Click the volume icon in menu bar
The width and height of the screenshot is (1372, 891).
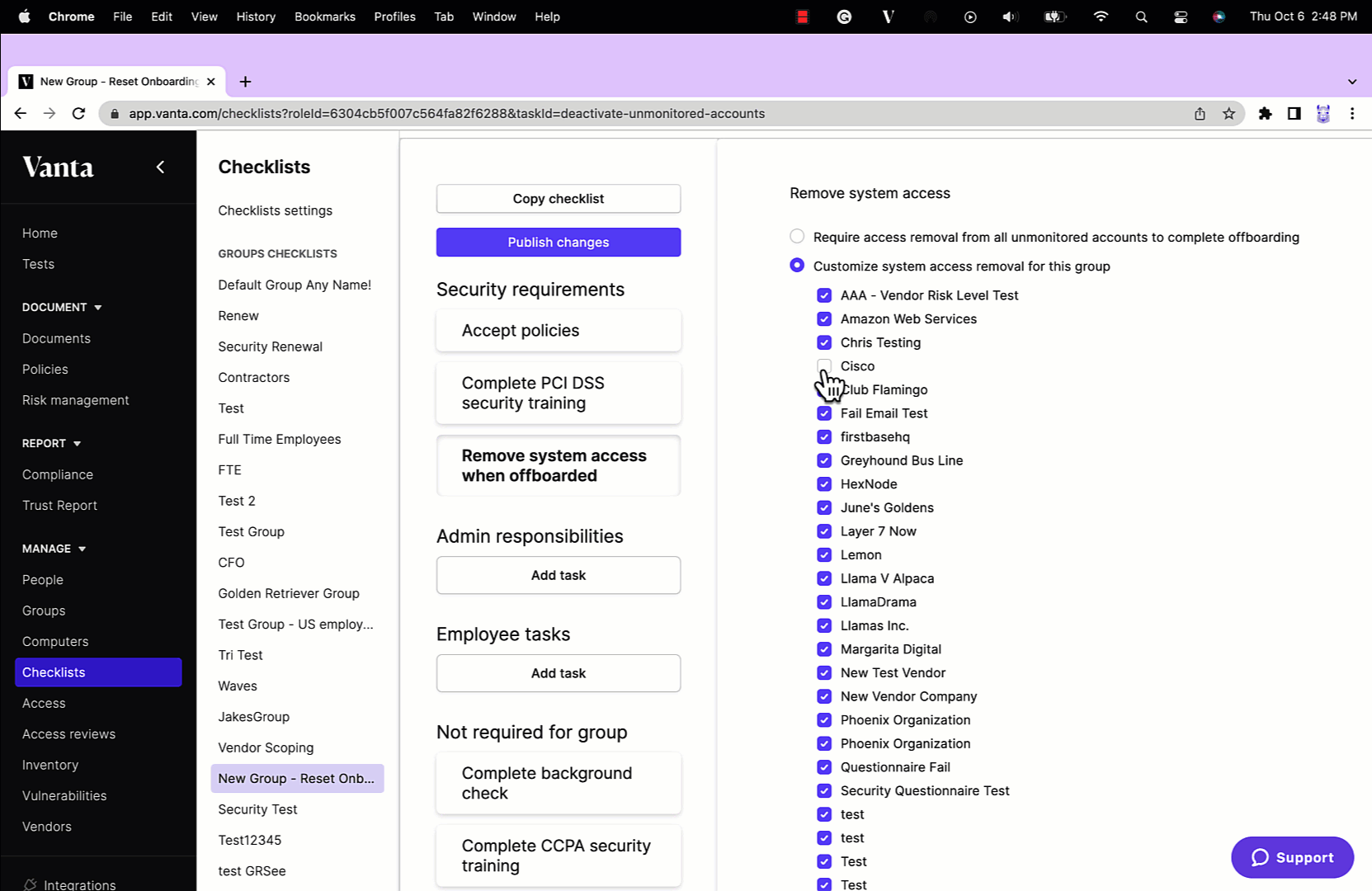pyautogui.click(x=1010, y=16)
